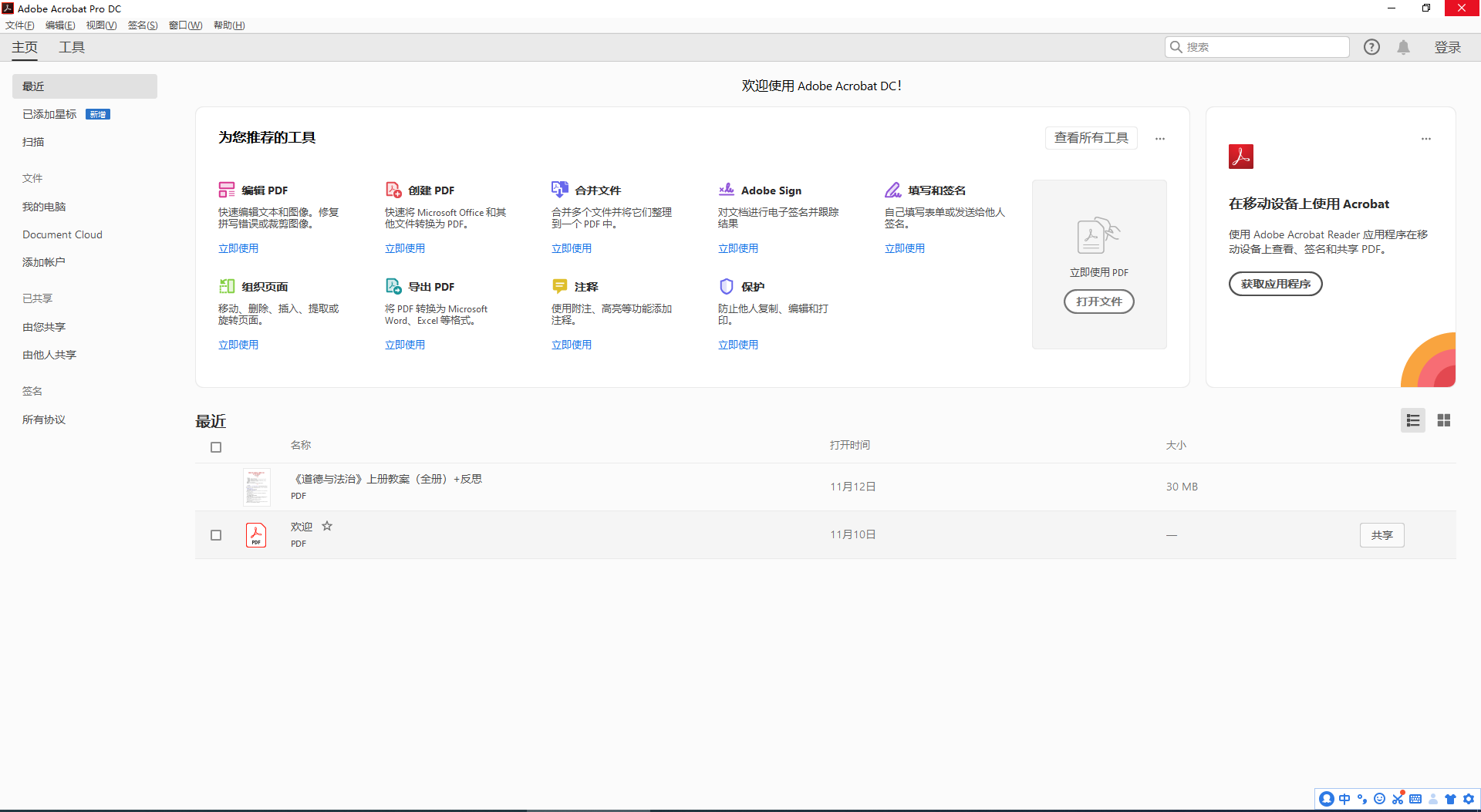Open the help question-mark icon
The width and height of the screenshot is (1481, 812).
click(1371, 47)
